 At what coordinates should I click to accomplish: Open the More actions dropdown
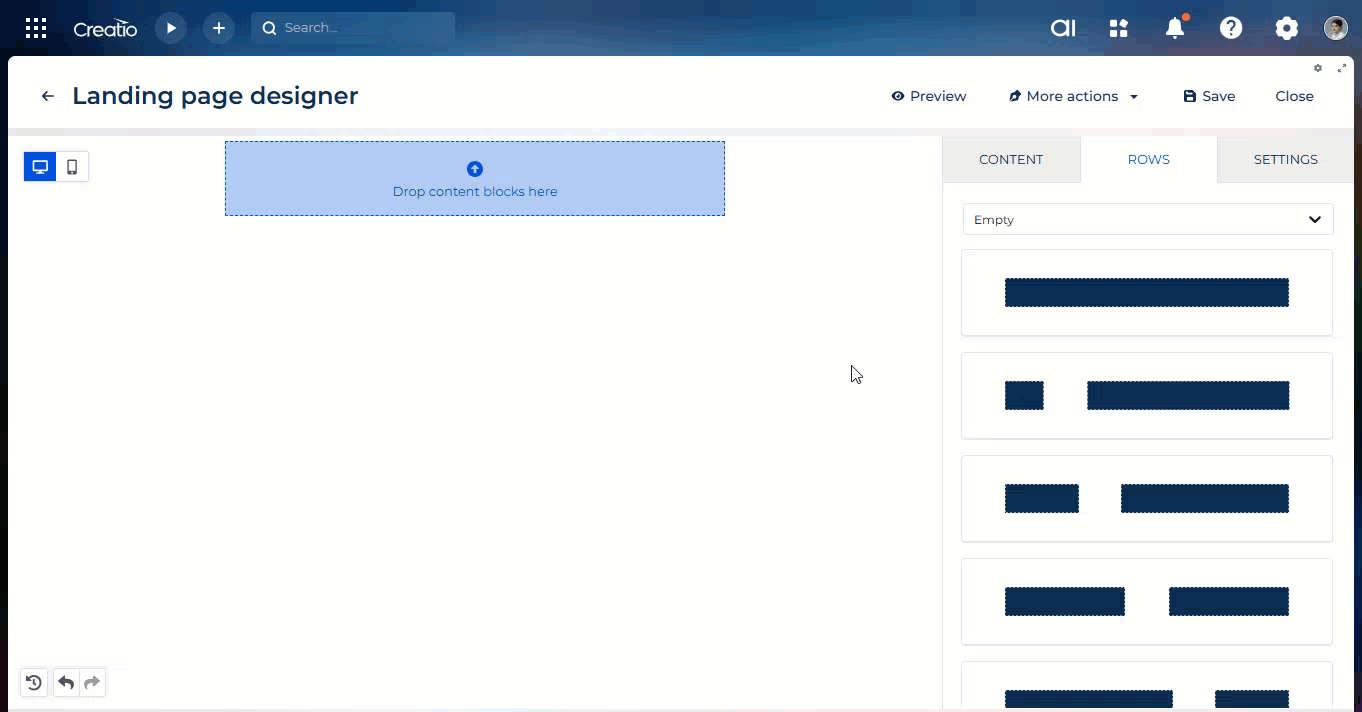click(x=1074, y=96)
